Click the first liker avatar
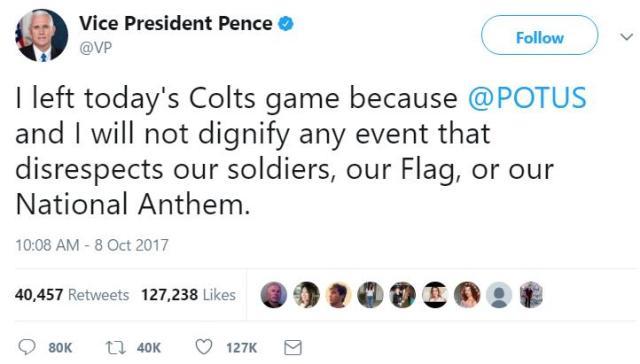Screen dimensions: 640x364 [x=273, y=295]
